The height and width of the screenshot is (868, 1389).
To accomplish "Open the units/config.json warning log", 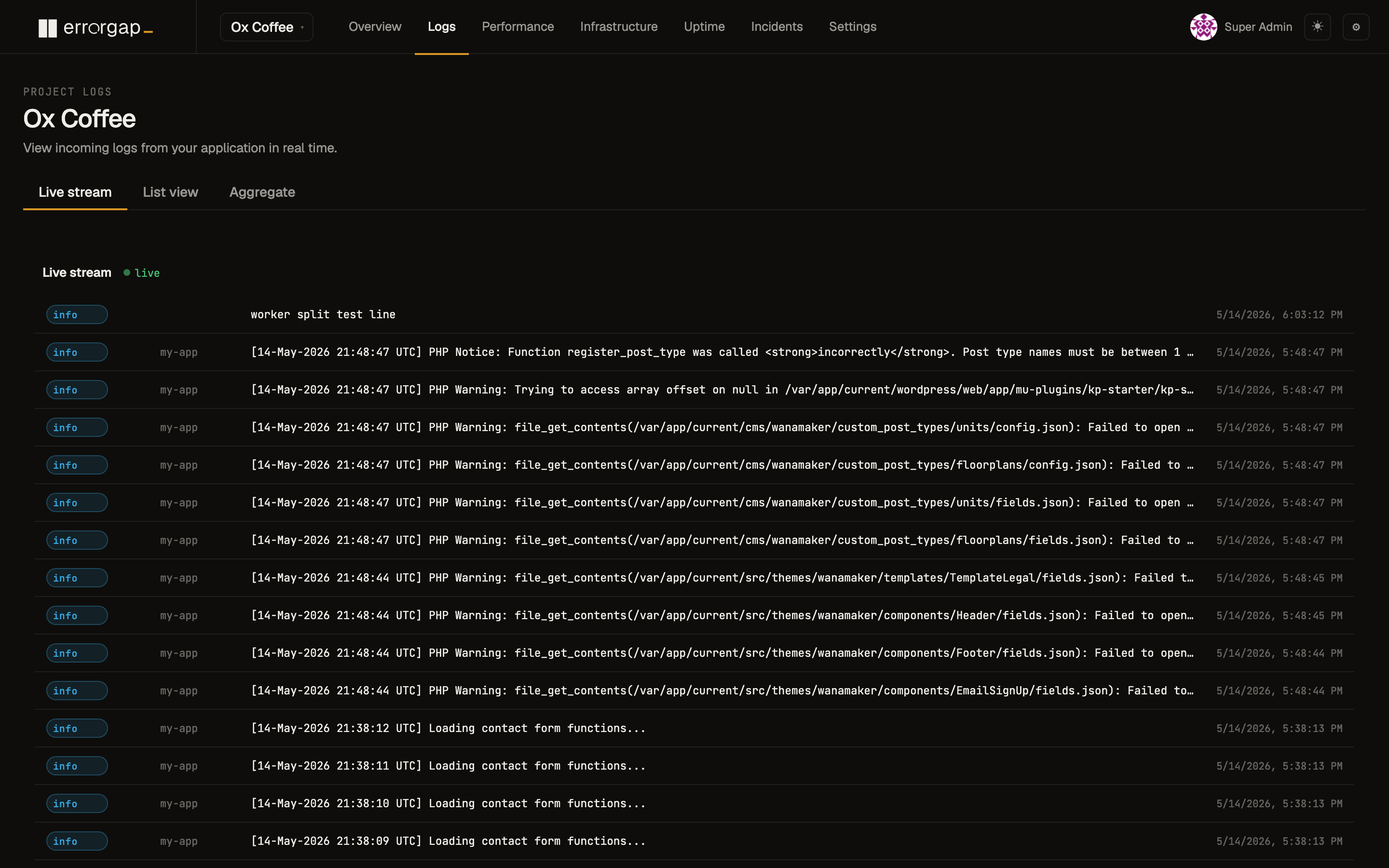I will (722, 427).
